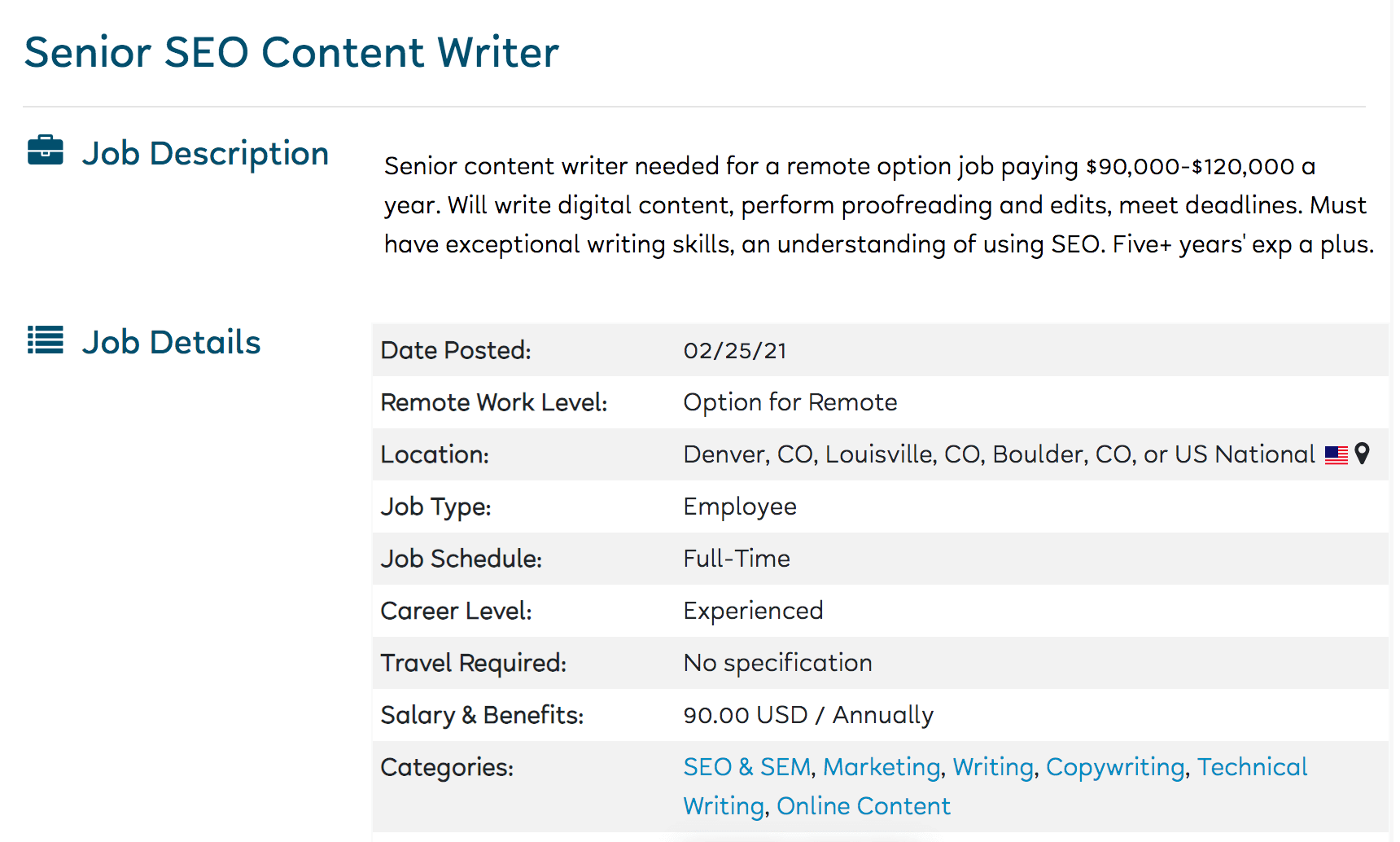1400x842 pixels.
Task: Click the Experienced career level value
Action: (753, 611)
